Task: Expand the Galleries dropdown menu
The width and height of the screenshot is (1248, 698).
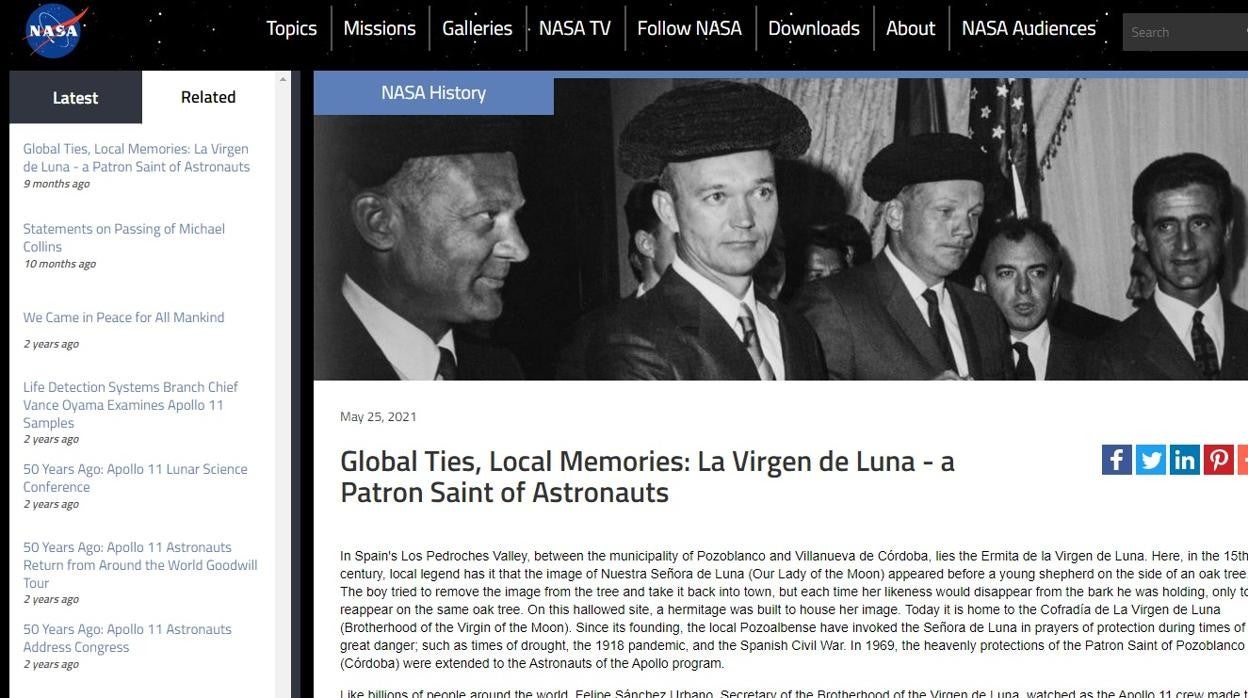Action: (477, 29)
